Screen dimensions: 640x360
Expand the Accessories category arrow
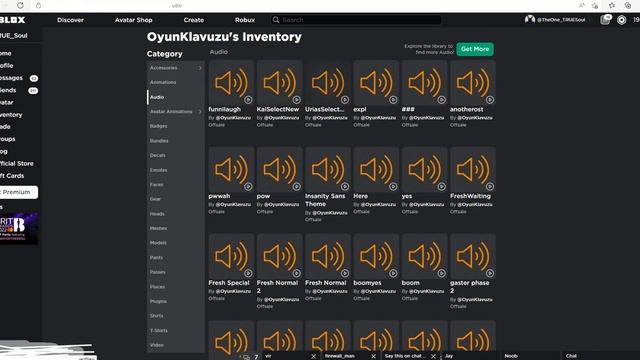pyautogui.click(x=200, y=68)
